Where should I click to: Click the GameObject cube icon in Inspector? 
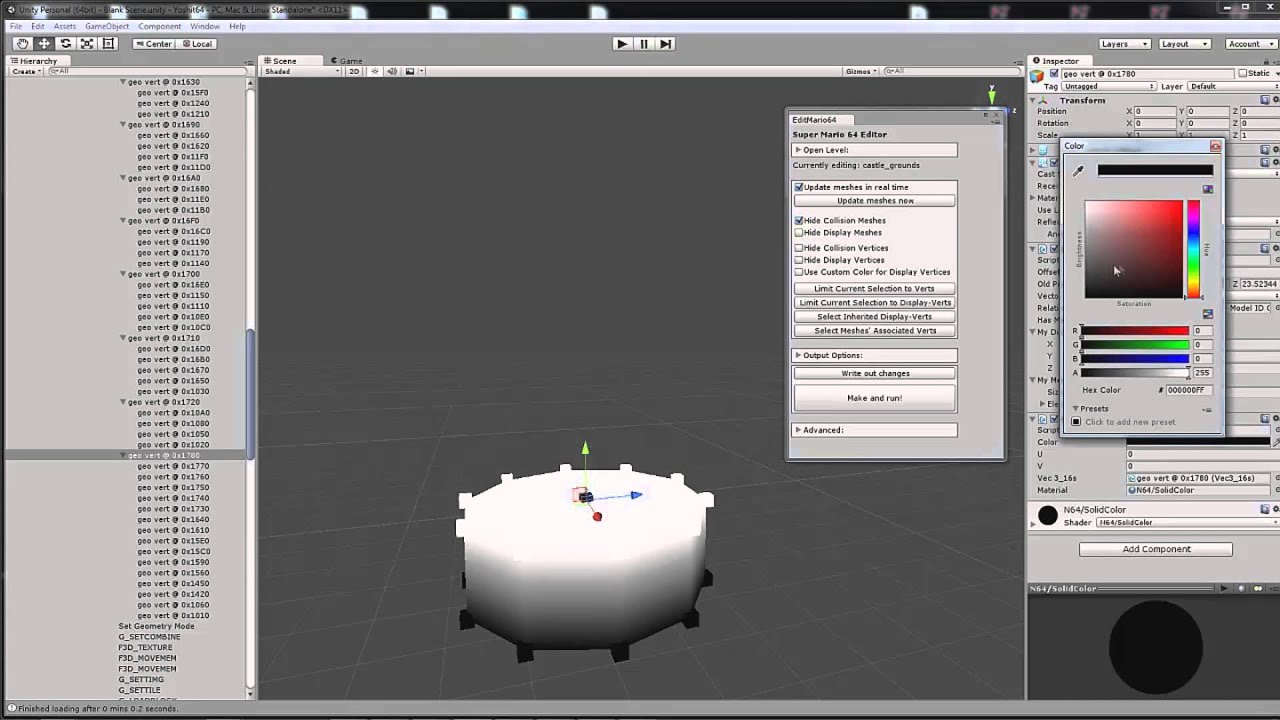click(1039, 76)
